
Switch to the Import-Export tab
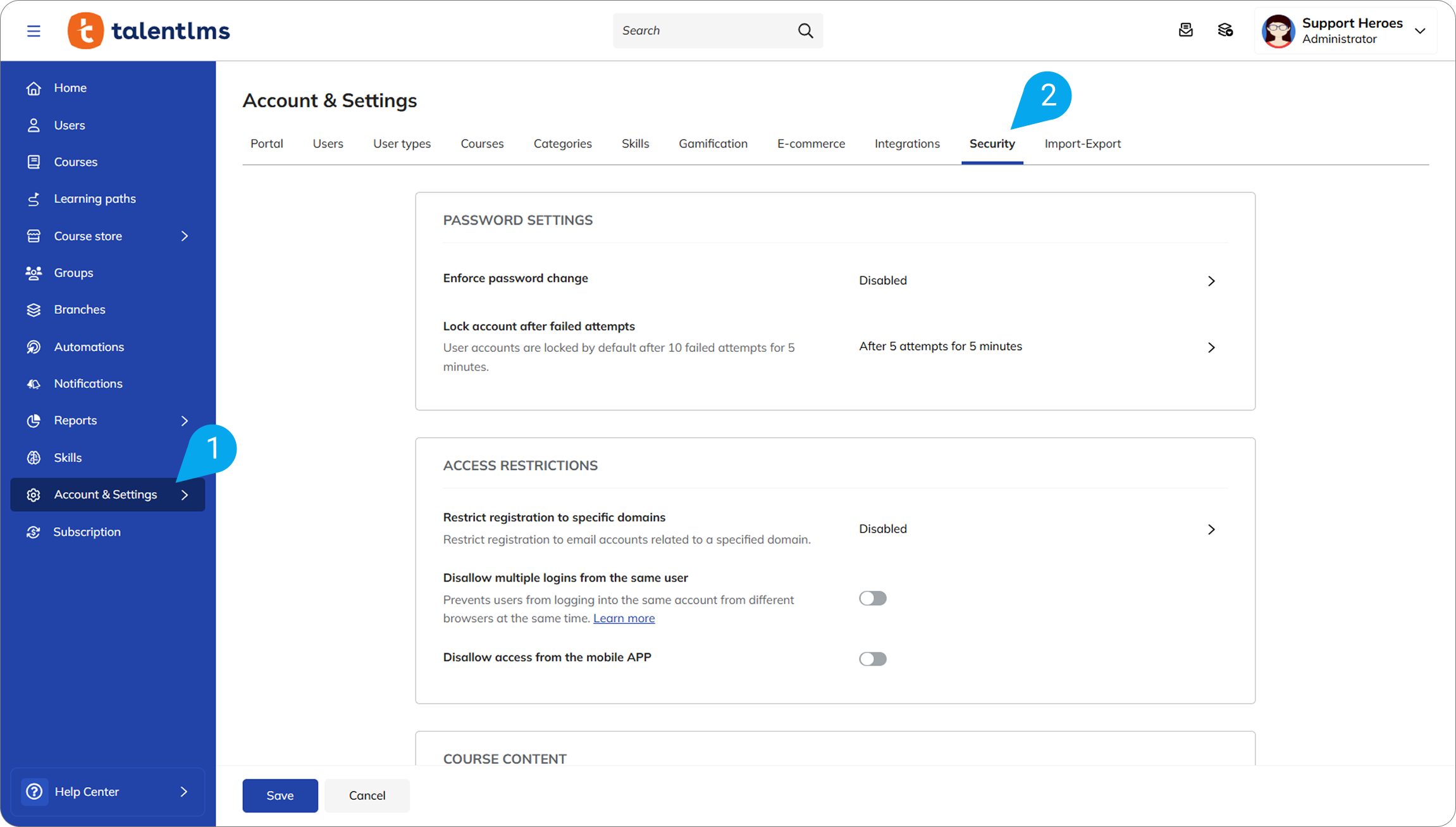[x=1082, y=144]
